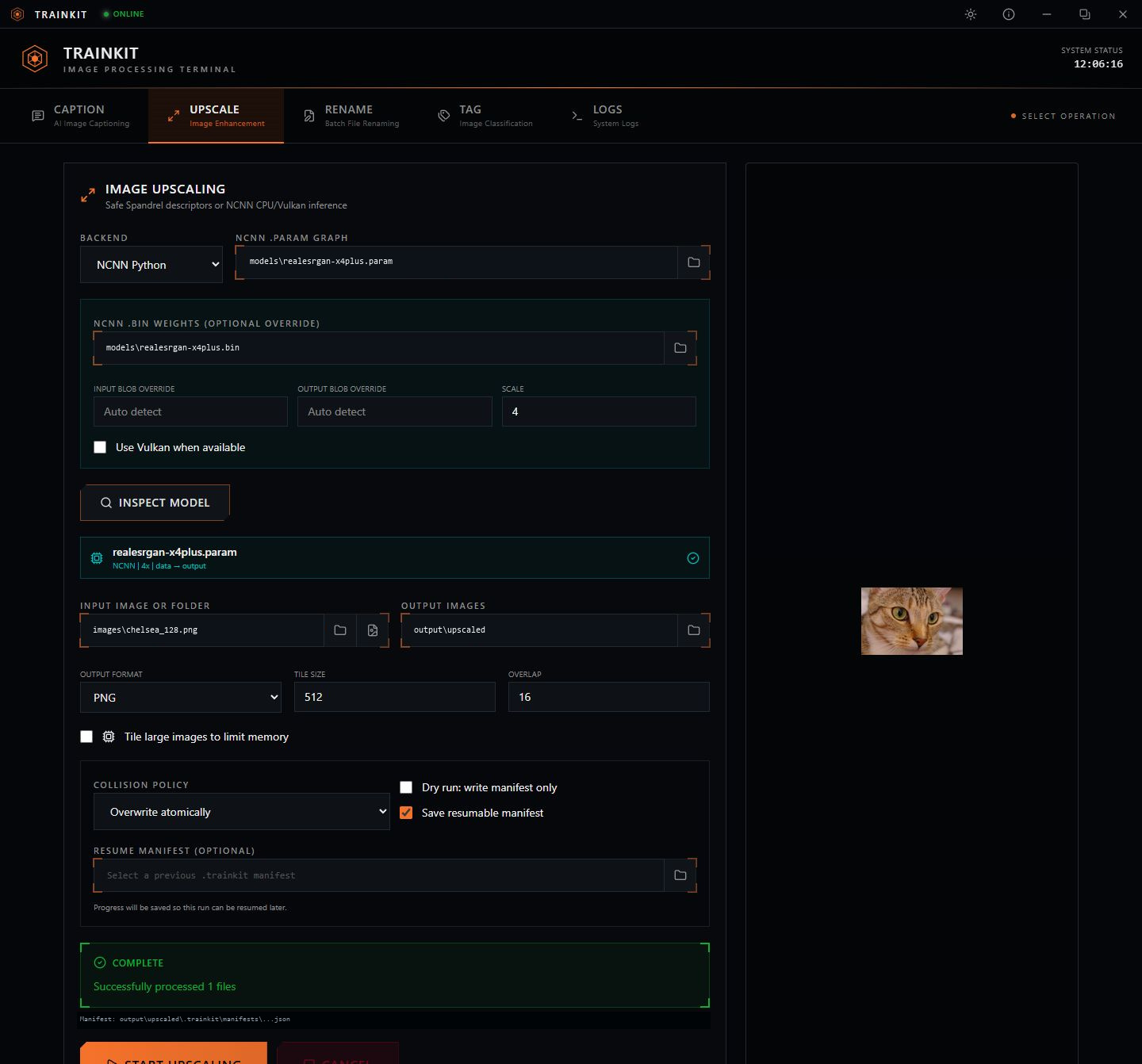Click the Complete status check icon

coord(100,963)
